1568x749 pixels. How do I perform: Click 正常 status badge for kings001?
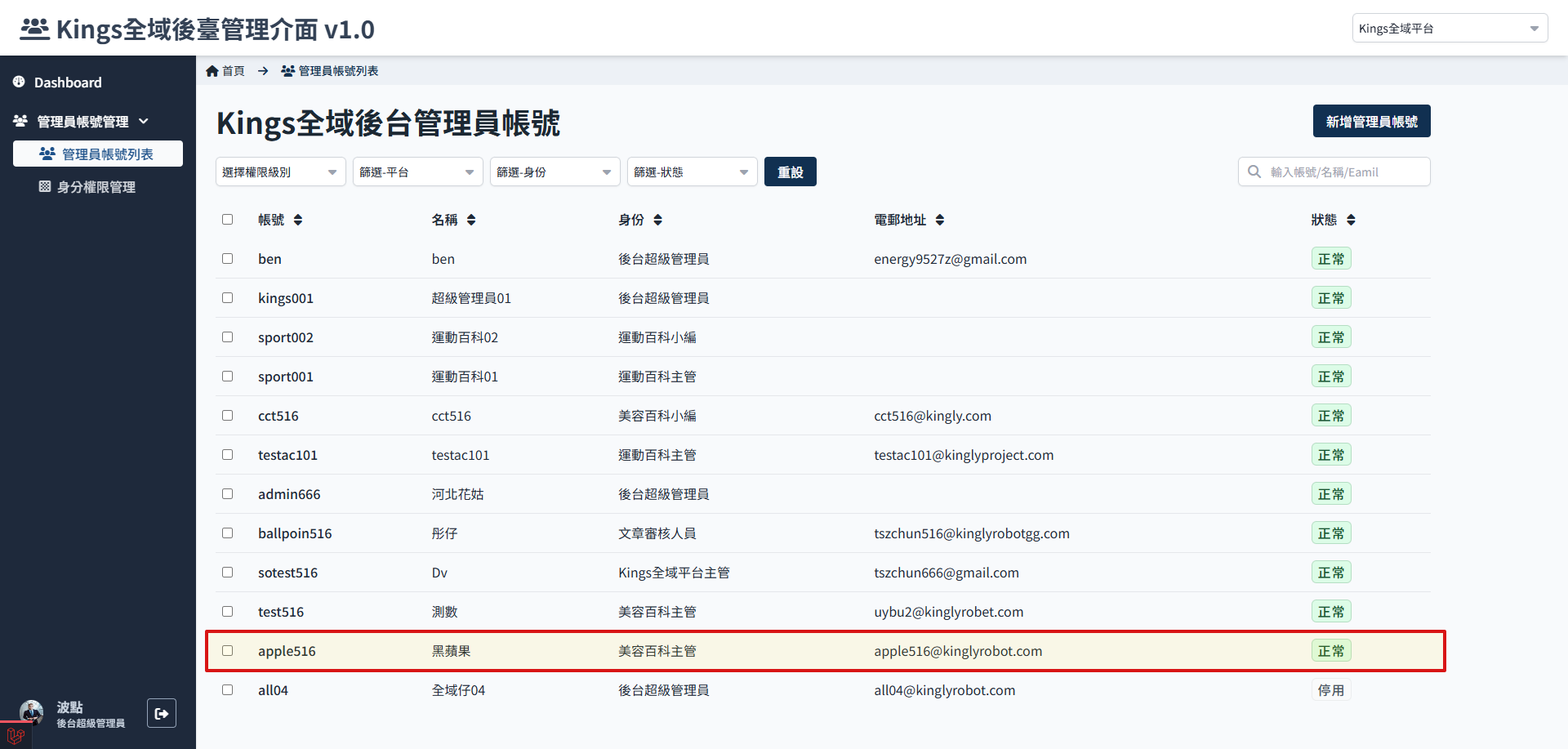pyautogui.click(x=1331, y=298)
